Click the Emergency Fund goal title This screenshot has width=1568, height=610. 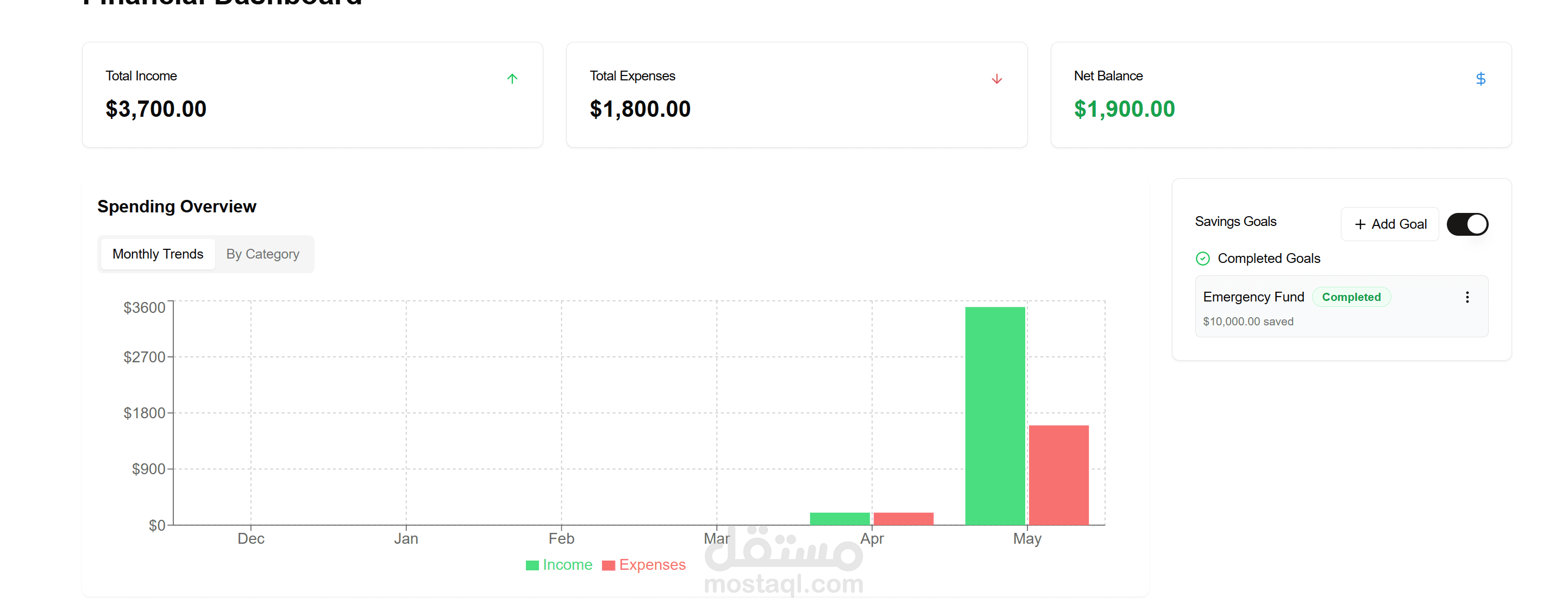tap(1253, 297)
